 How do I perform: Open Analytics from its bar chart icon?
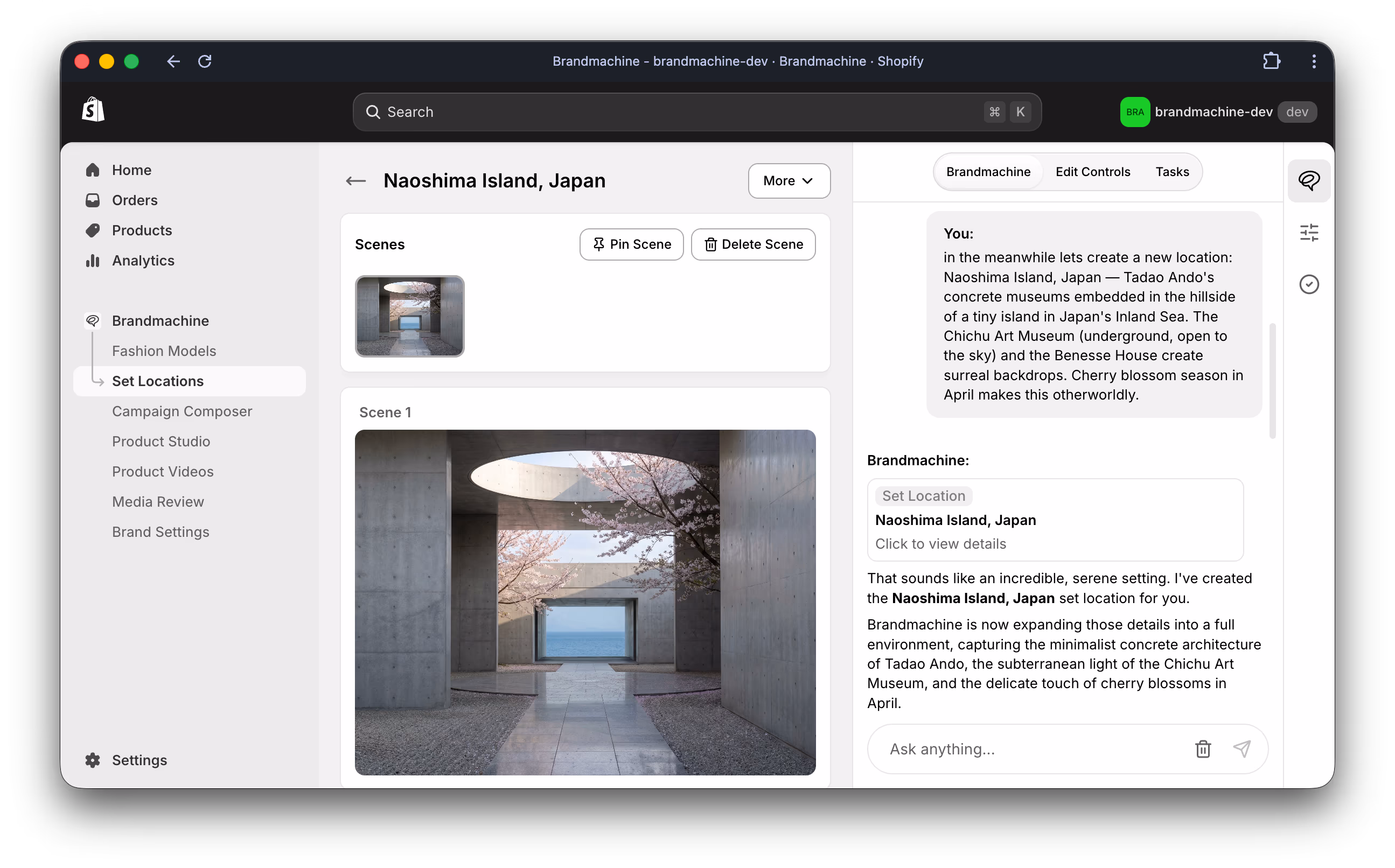coord(93,261)
